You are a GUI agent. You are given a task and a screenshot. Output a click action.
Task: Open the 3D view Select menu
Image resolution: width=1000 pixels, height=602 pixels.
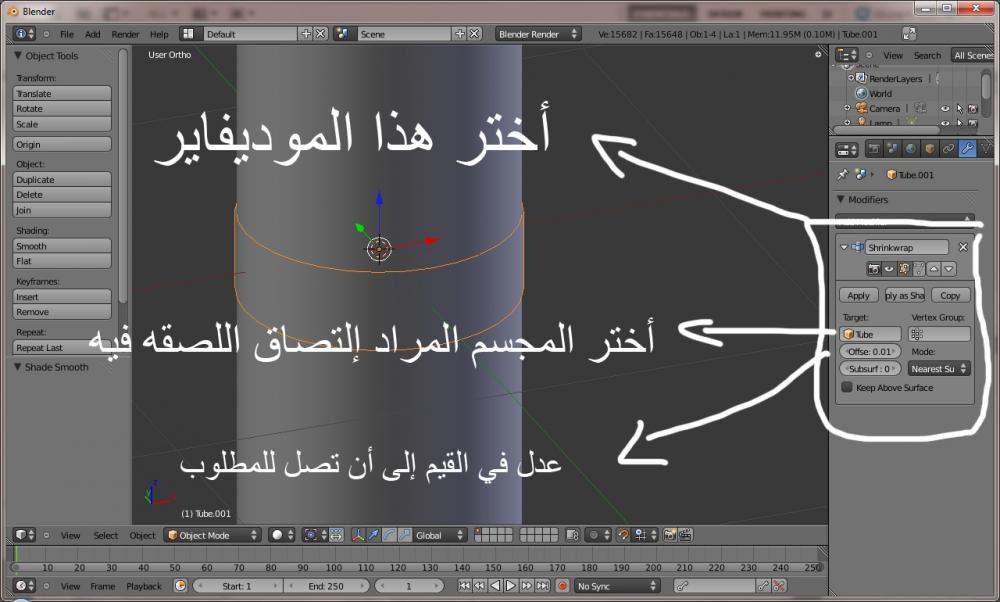(x=105, y=536)
